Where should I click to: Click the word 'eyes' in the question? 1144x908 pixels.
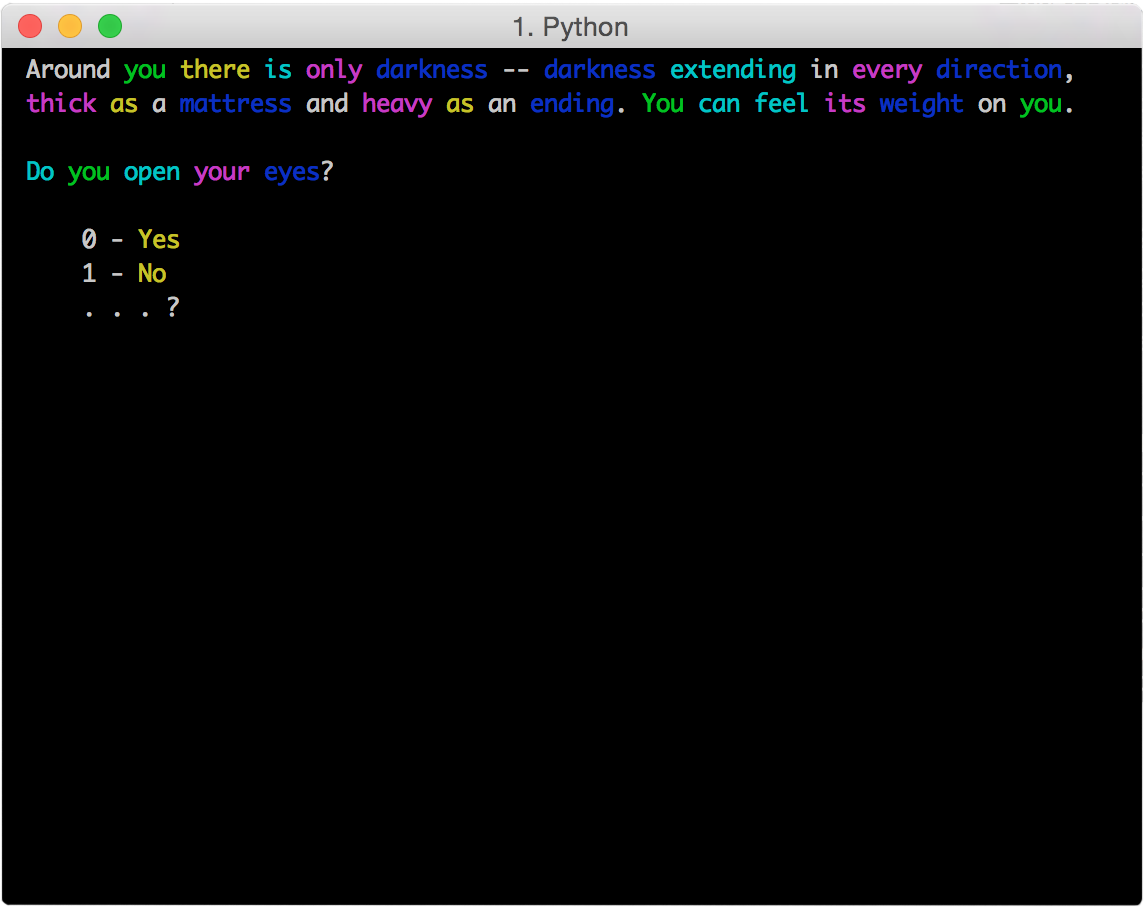tap(292, 172)
